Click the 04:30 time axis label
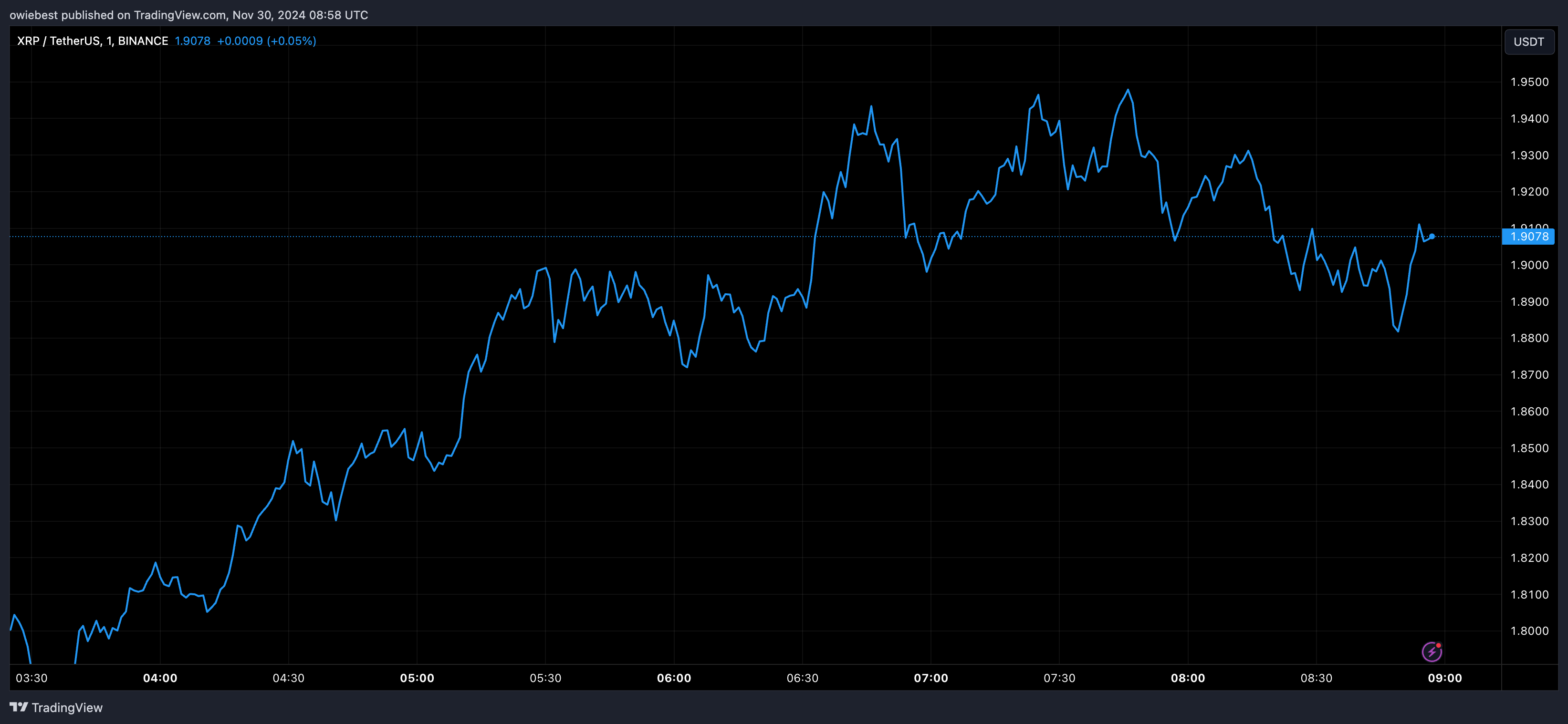1568x724 pixels. pos(289,678)
